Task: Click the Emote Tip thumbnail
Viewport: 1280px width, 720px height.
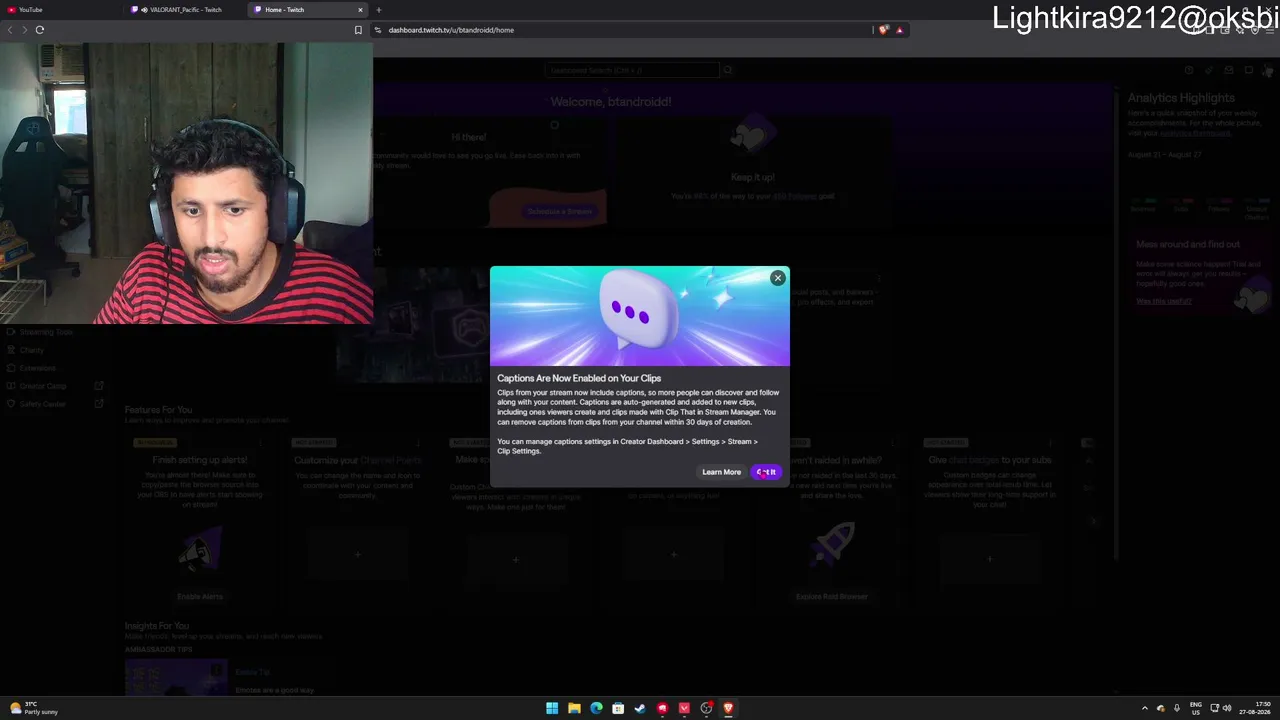Action: click(x=177, y=677)
